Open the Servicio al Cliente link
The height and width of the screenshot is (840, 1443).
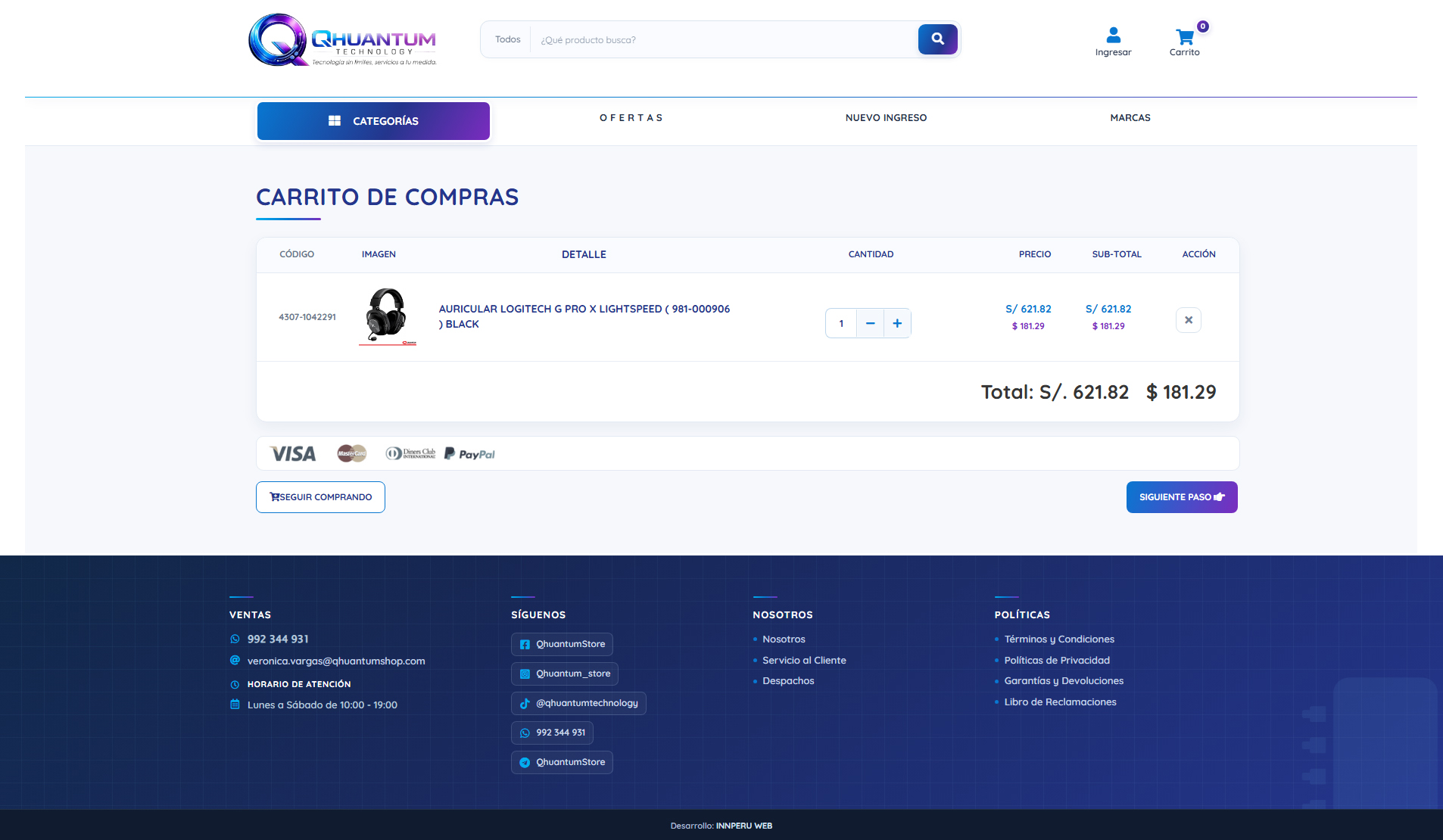pos(804,661)
